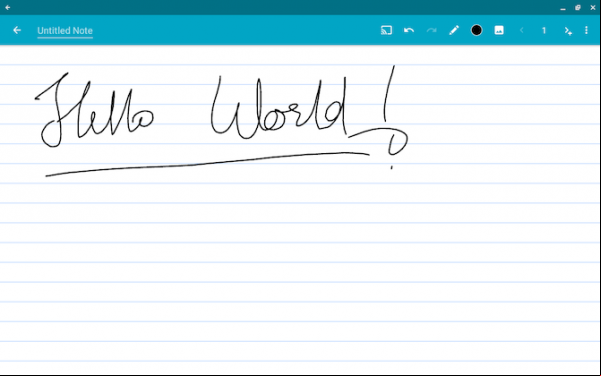Click the window title bar back arrow
This screenshot has width=601, height=376.
coord(8,7)
